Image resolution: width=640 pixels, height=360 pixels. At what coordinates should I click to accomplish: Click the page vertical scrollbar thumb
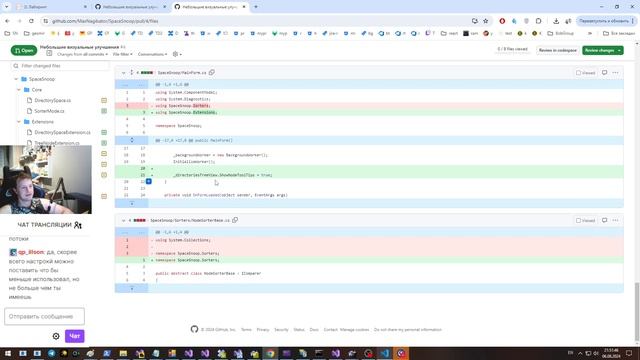click(637, 312)
